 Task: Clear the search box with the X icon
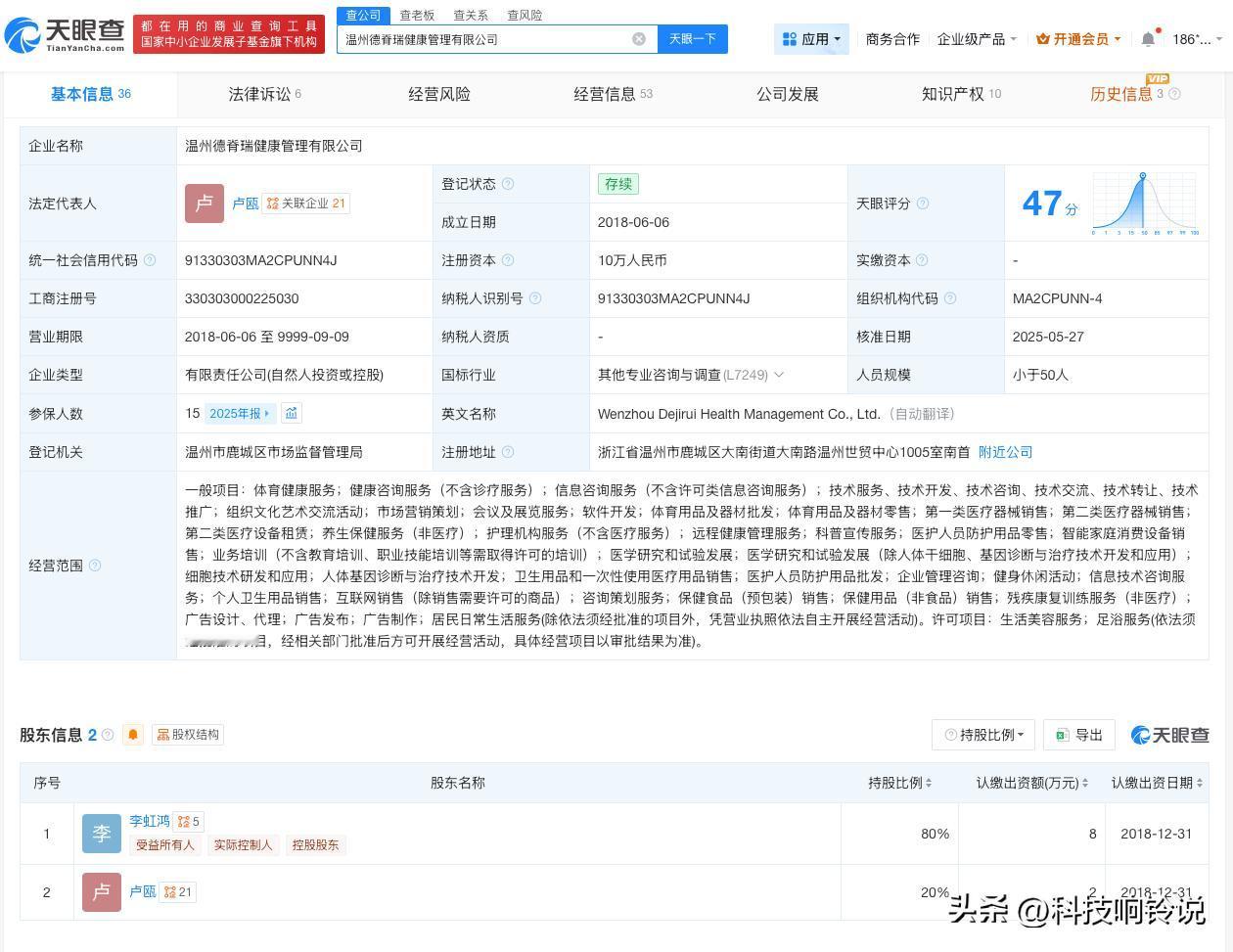tap(639, 39)
